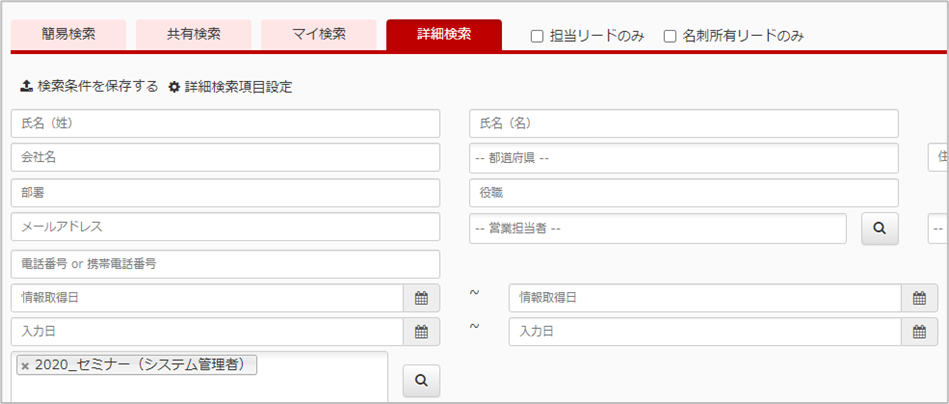Click the gear icon beside 詳細検索項目設定
949x404 pixels.
[x=174, y=87]
